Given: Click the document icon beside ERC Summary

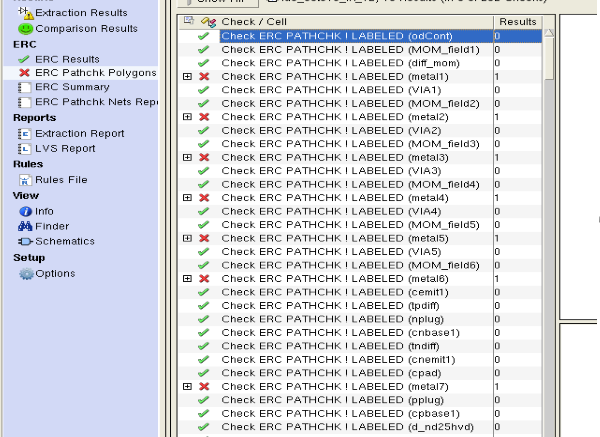Looking at the screenshot, I should [24, 87].
